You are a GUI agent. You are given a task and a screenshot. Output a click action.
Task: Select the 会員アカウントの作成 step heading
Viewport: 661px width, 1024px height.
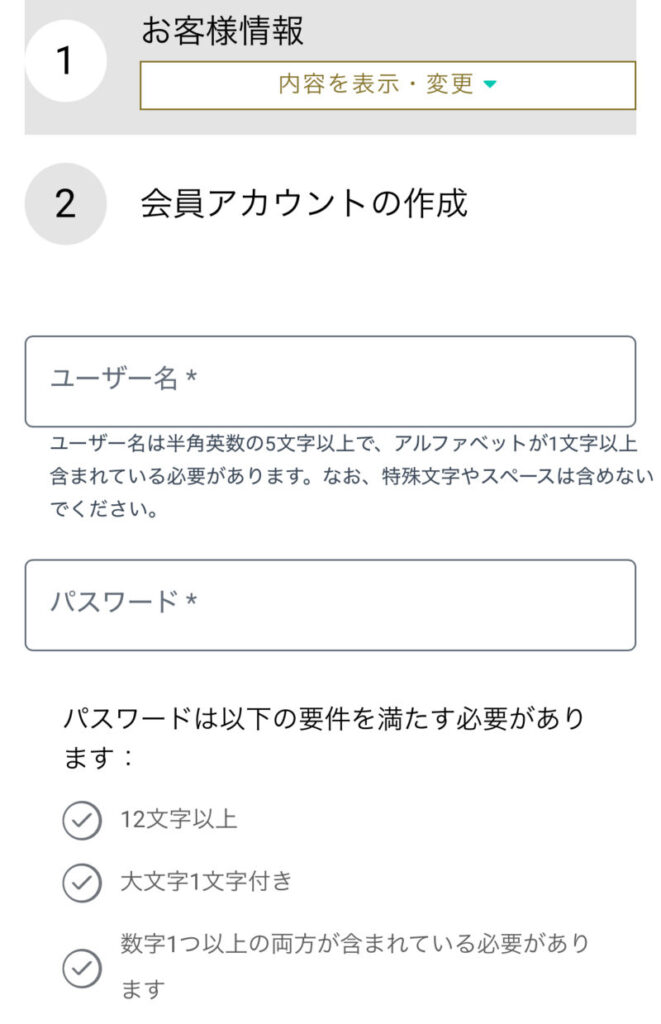point(303,204)
